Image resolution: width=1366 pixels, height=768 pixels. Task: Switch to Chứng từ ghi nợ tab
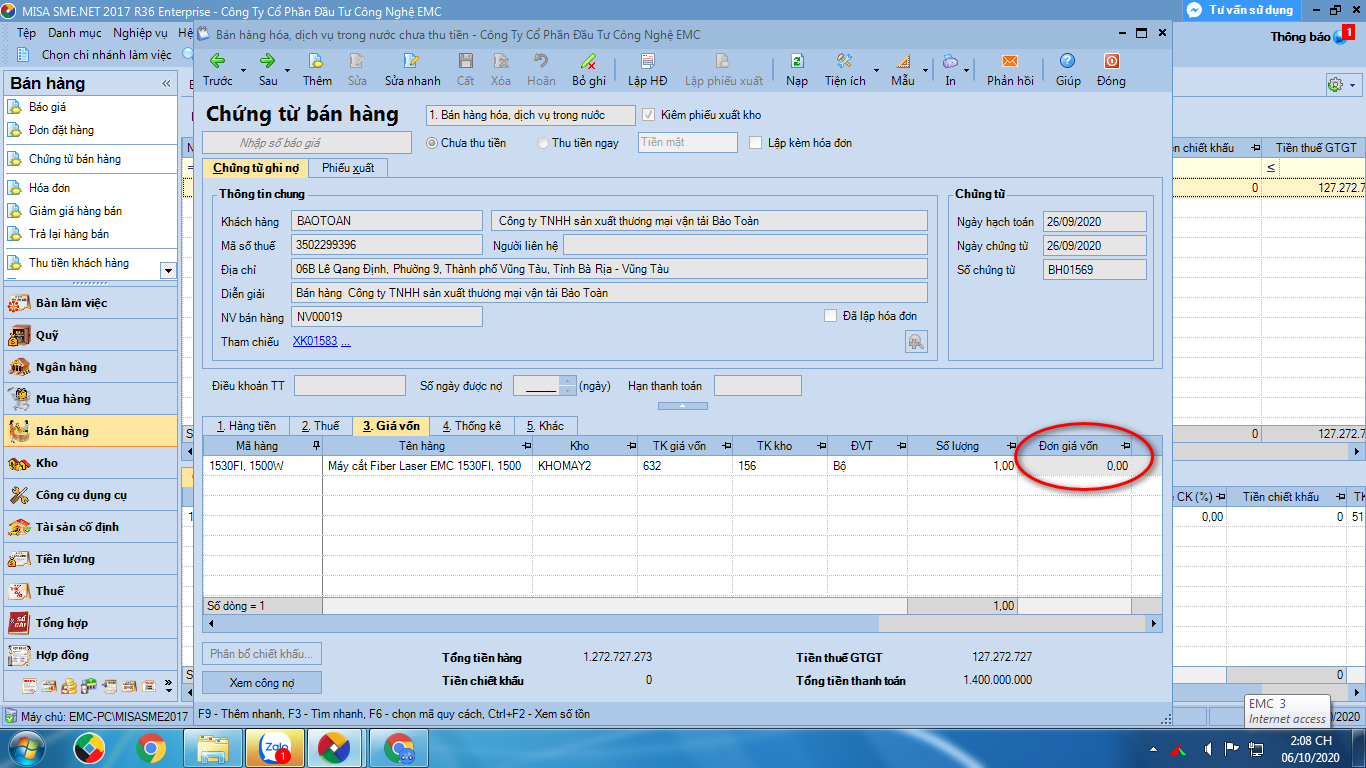tap(255, 168)
